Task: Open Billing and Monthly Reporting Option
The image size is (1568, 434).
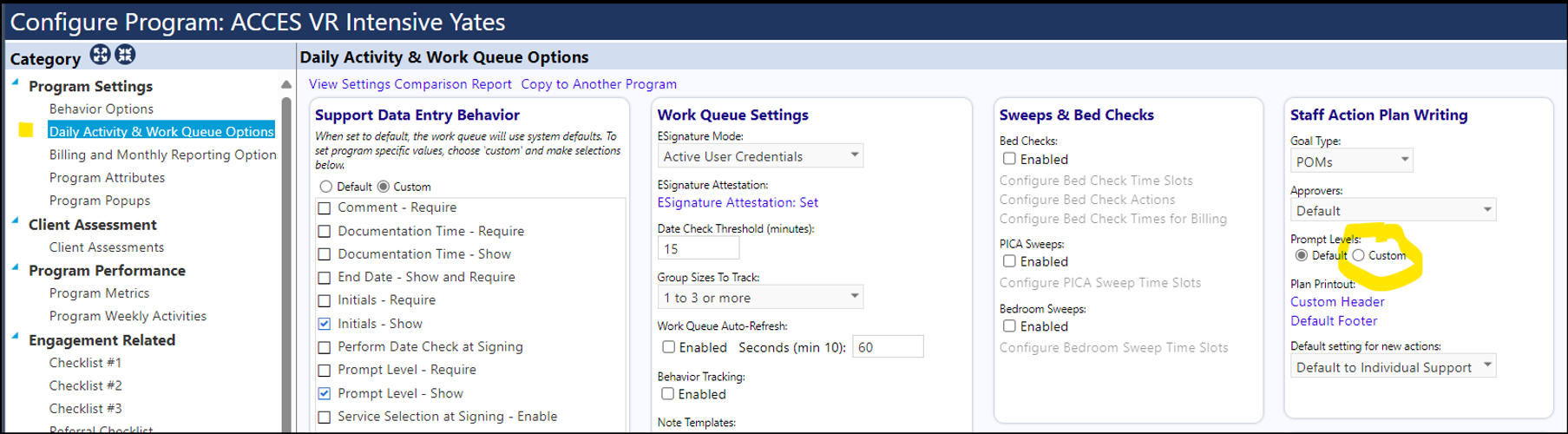Action: point(162,155)
